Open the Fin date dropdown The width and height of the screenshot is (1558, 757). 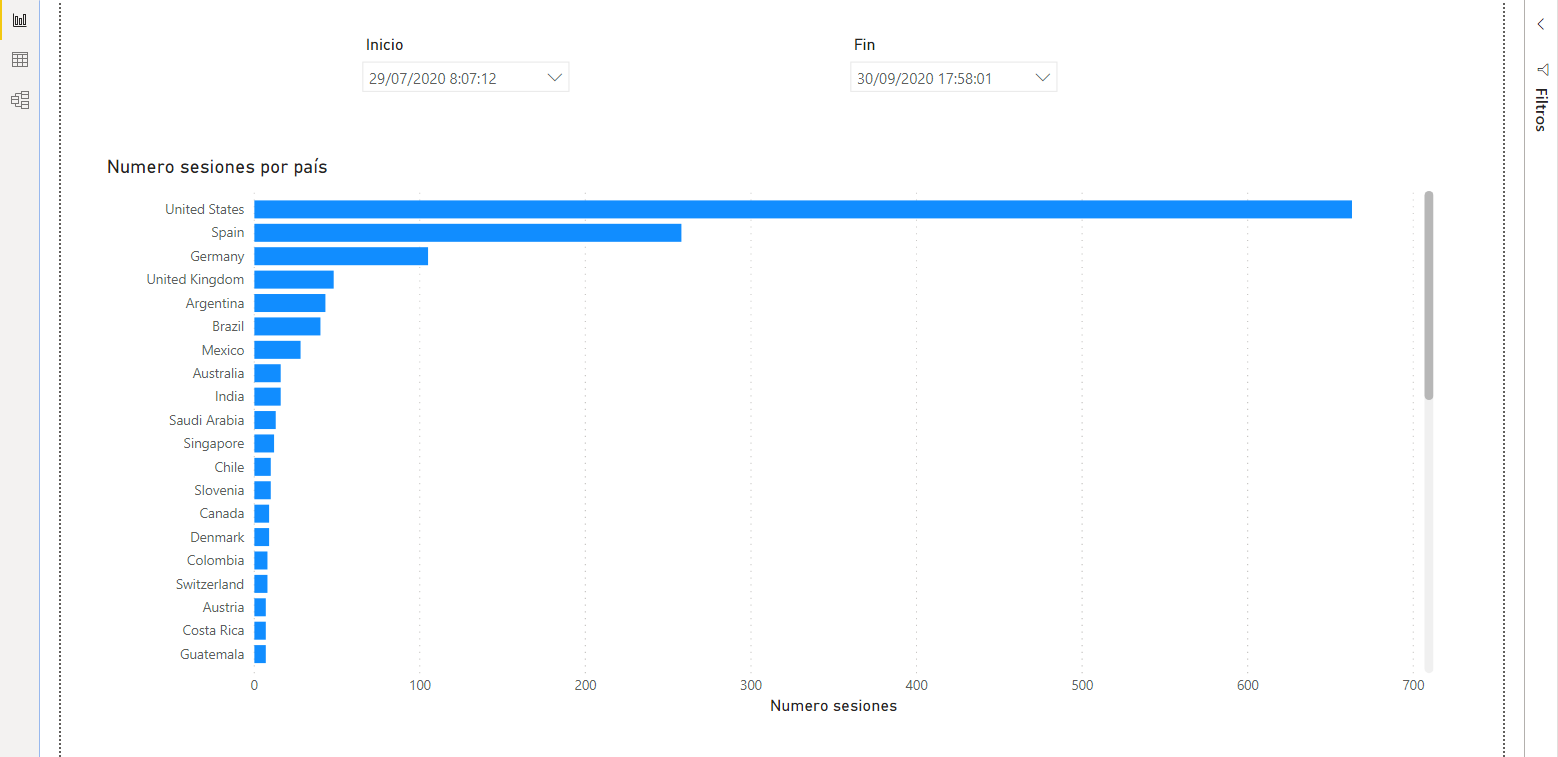[x=1042, y=76]
